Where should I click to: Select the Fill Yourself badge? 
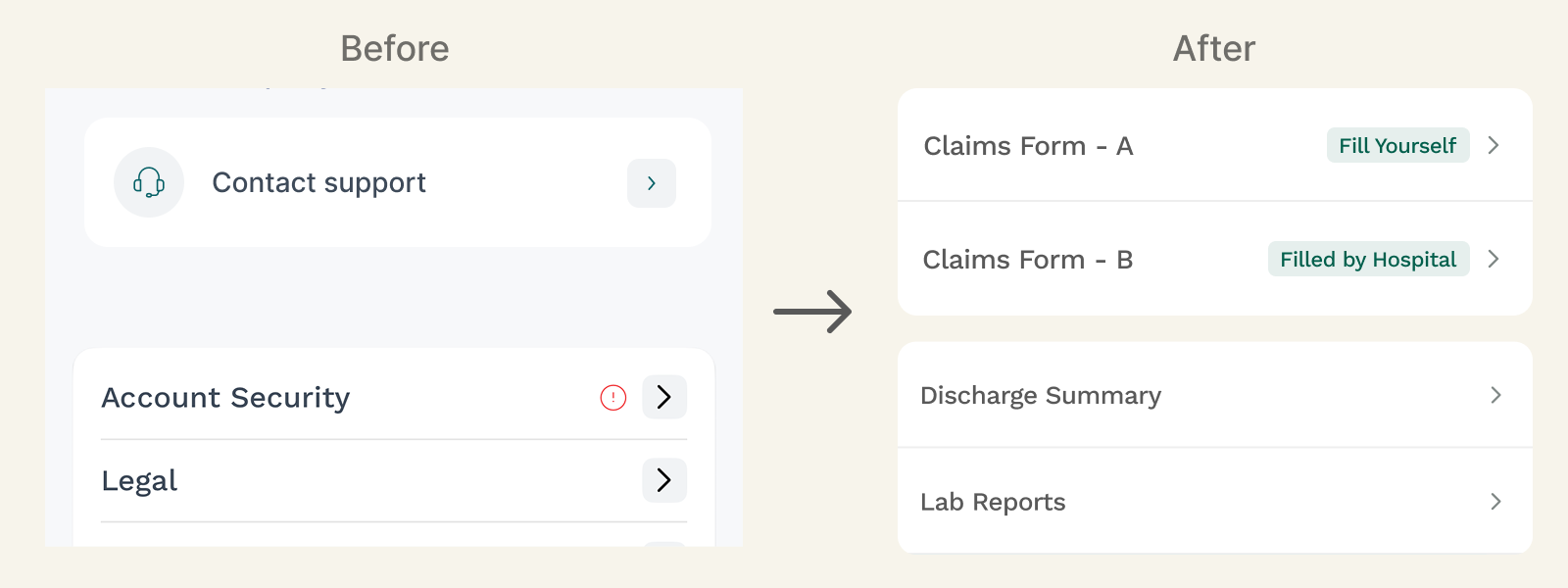(x=1397, y=145)
